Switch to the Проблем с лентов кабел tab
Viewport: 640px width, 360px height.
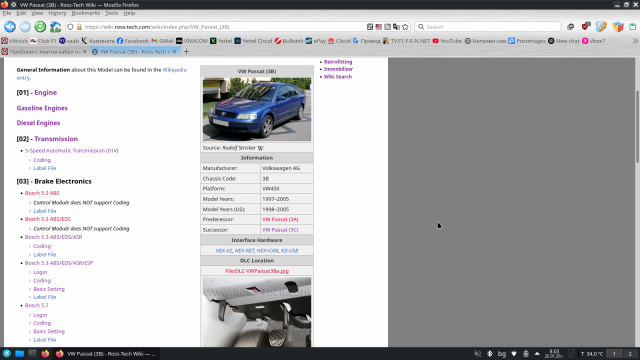(44, 51)
